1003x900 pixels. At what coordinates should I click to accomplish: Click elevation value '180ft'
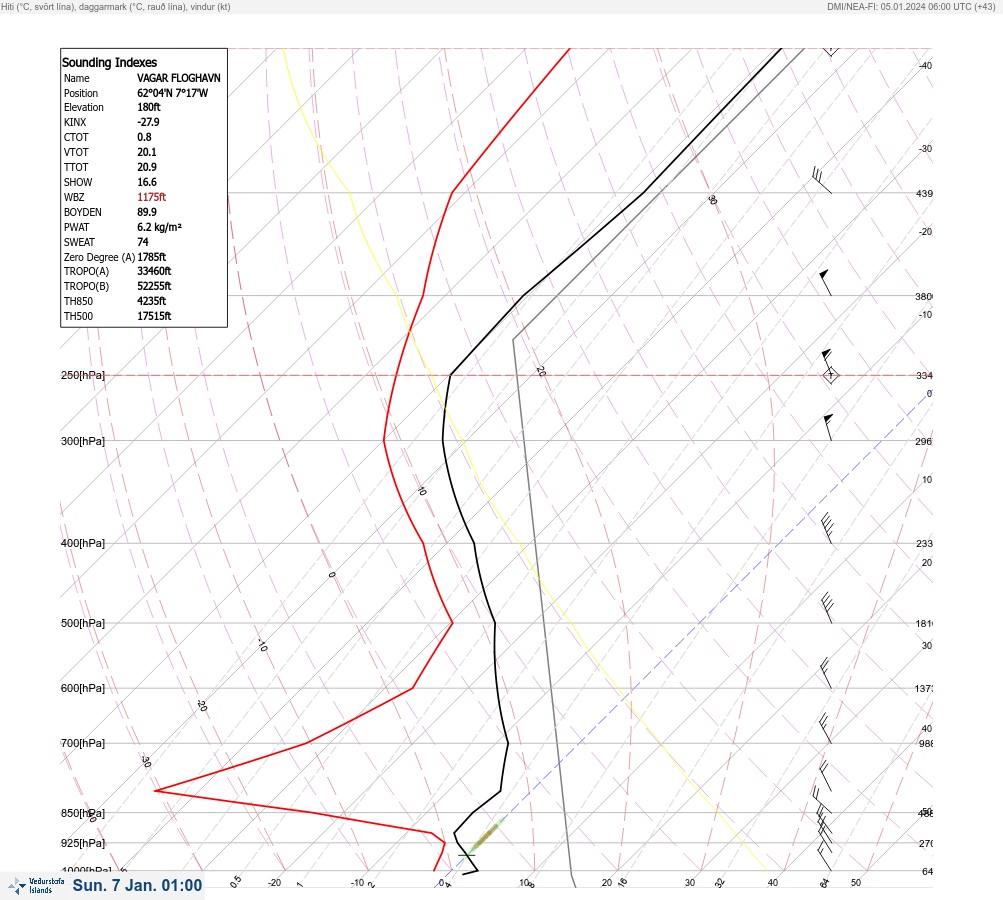tap(148, 107)
